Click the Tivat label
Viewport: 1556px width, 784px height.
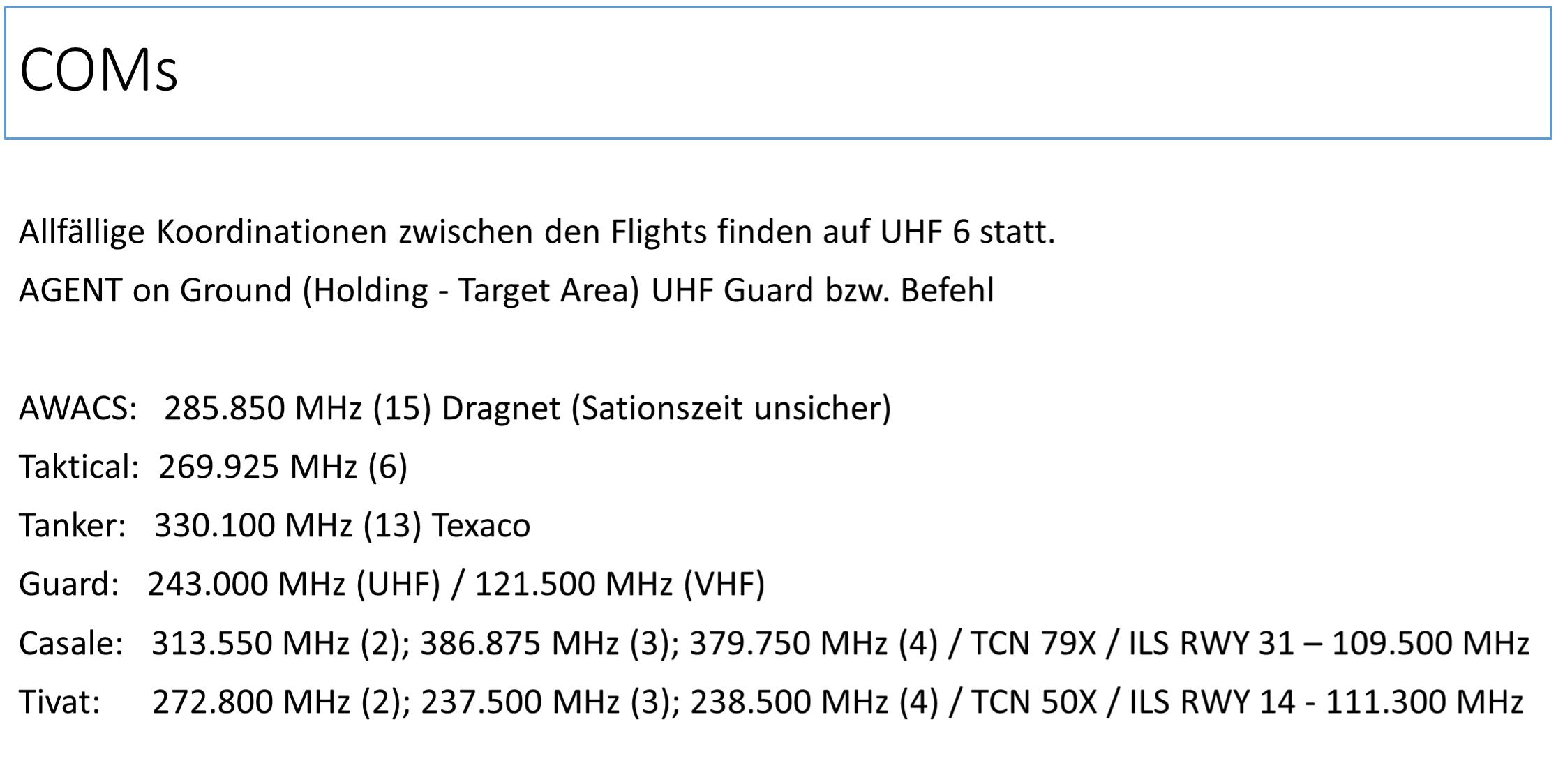(x=59, y=702)
